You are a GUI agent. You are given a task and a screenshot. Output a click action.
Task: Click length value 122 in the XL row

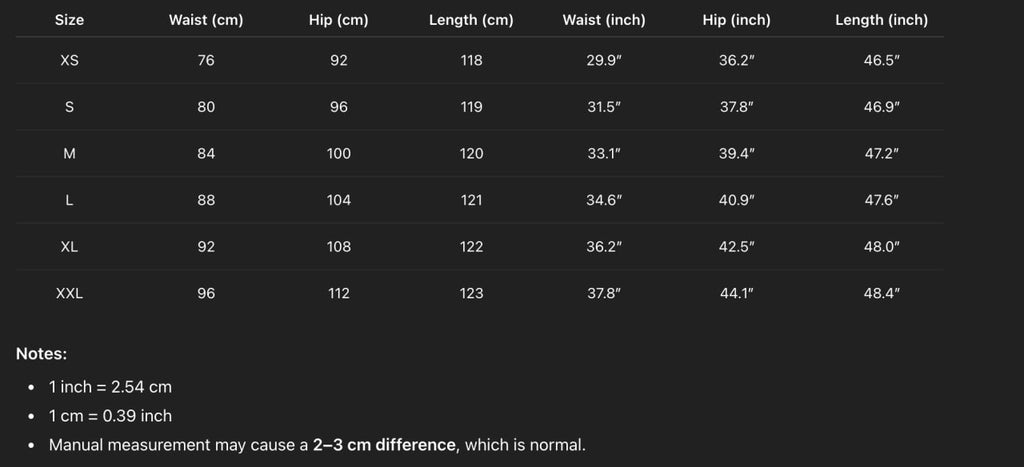471,247
